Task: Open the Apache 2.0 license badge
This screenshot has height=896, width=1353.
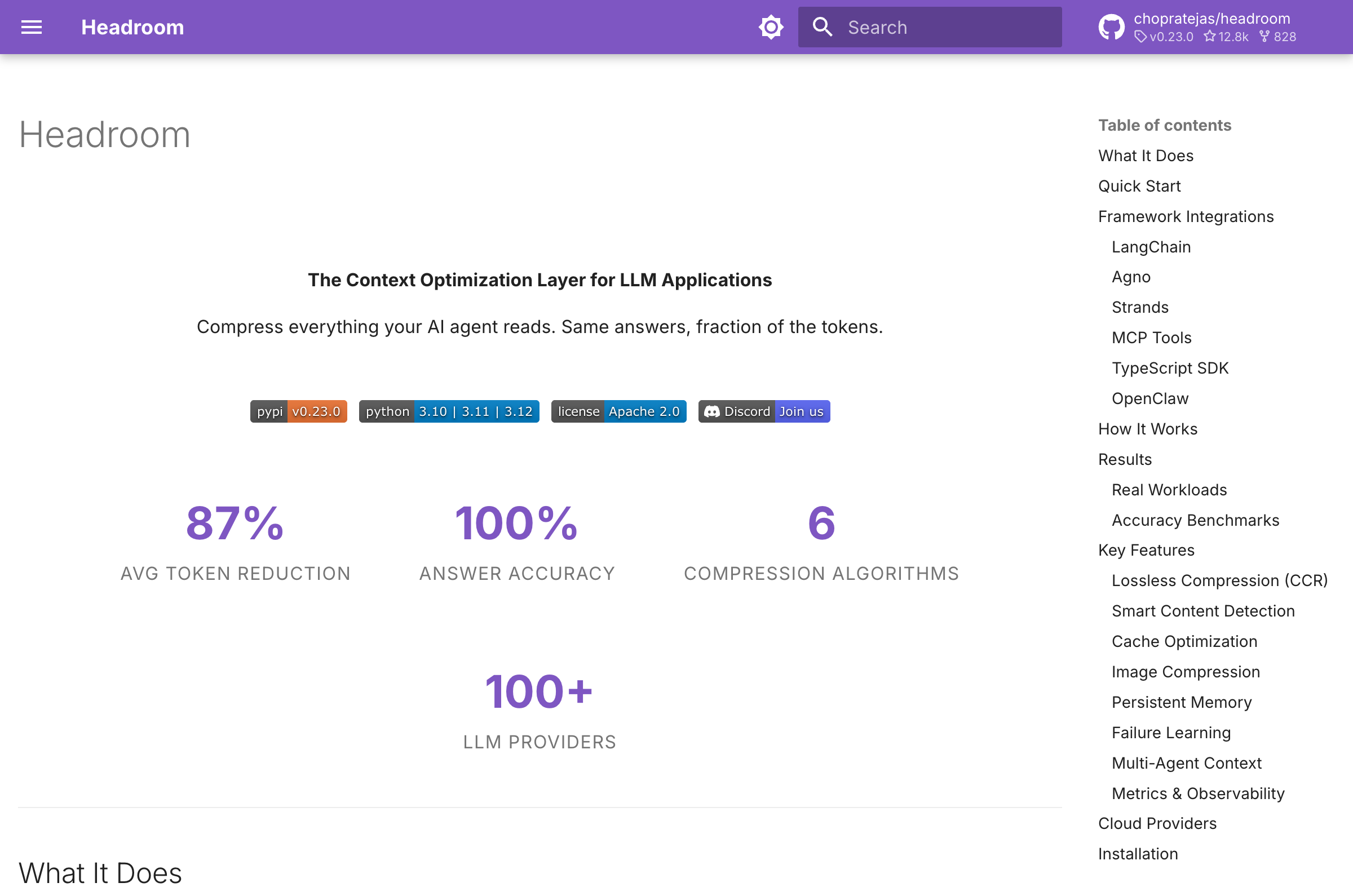Action: click(618, 411)
